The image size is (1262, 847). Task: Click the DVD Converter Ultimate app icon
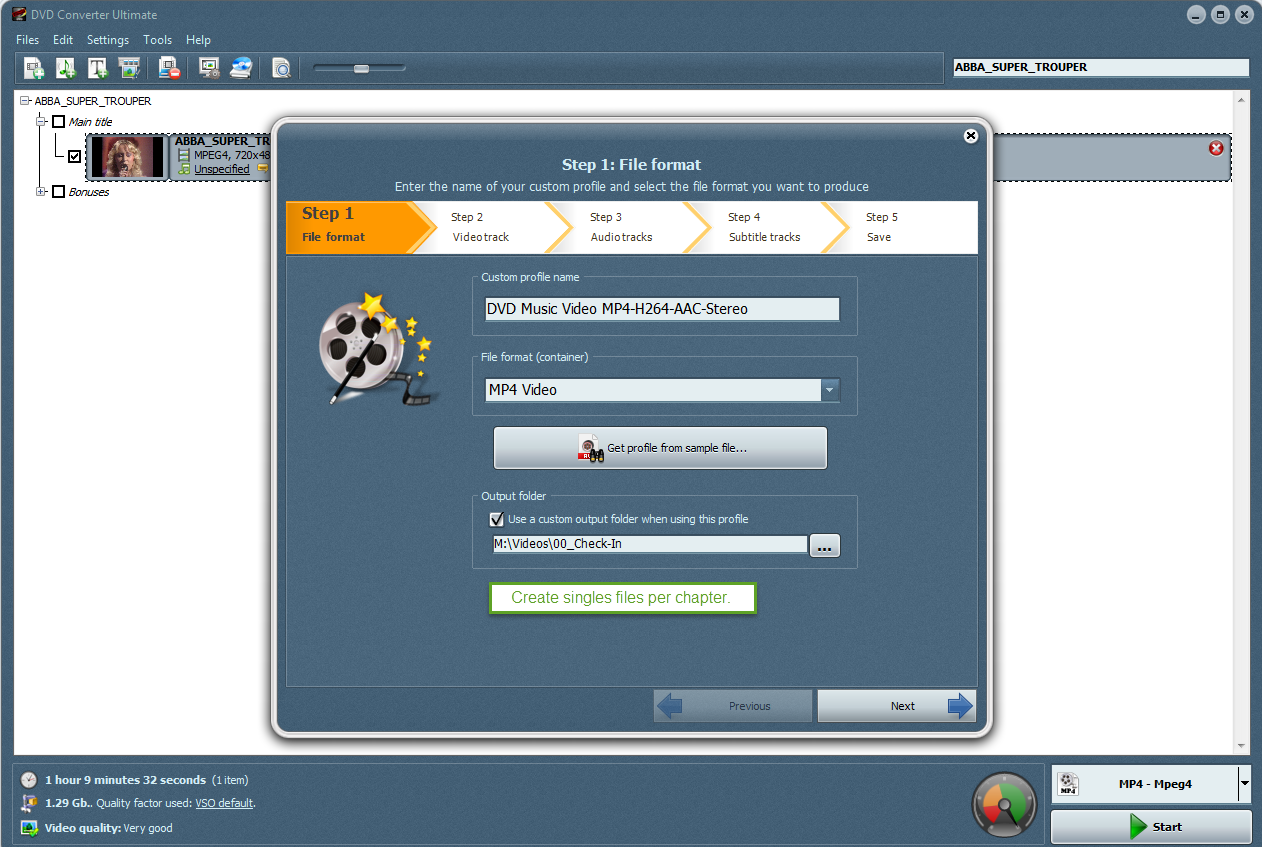tap(19, 14)
